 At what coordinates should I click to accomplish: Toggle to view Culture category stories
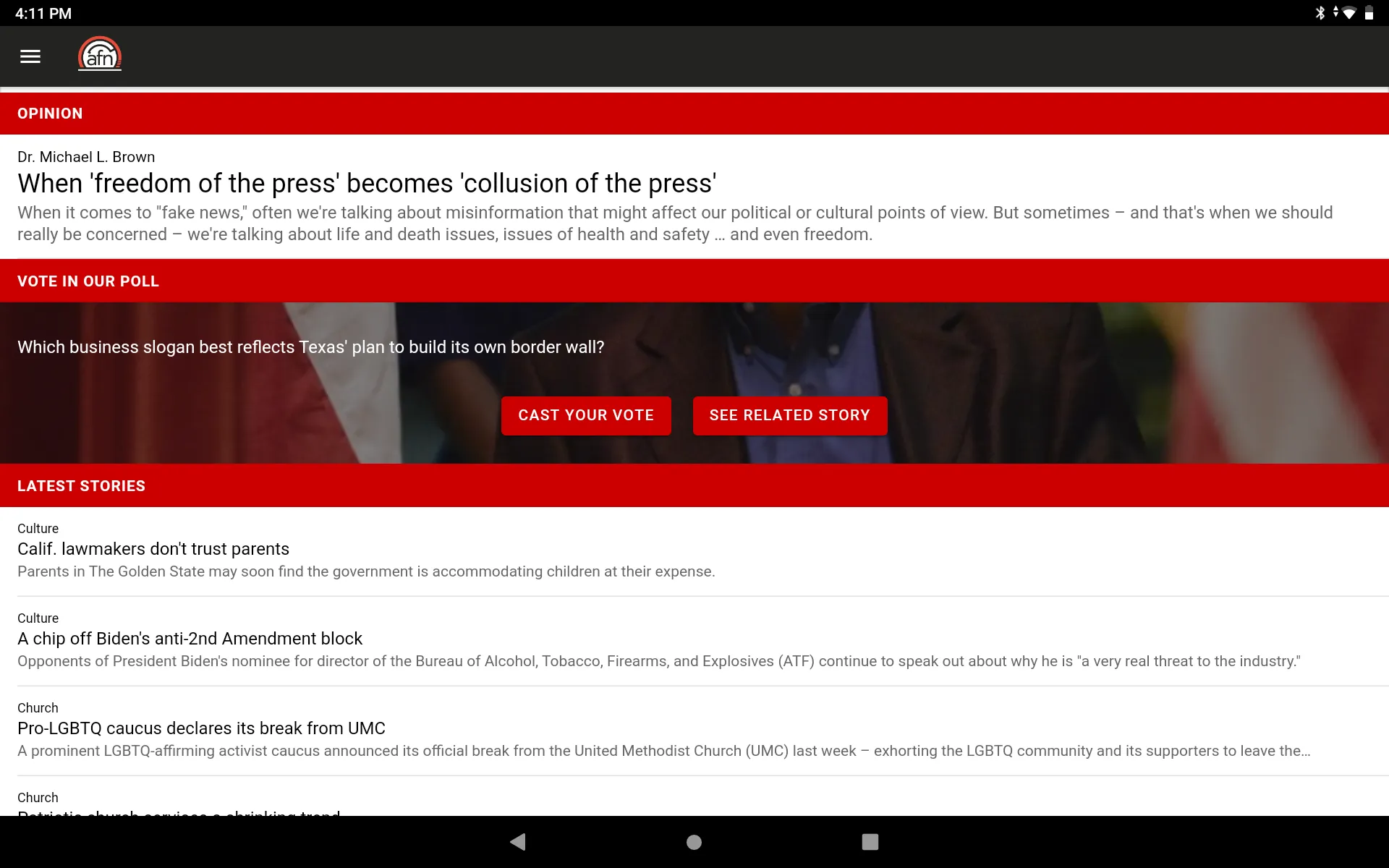pyautogui.click(x=37, y=527)
